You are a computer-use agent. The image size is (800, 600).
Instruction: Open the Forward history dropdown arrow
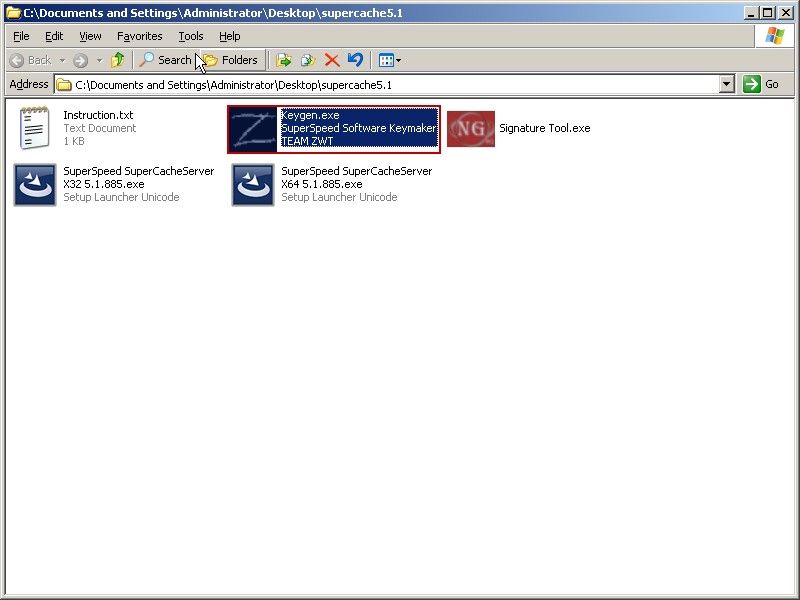click(x=99, y=60)
